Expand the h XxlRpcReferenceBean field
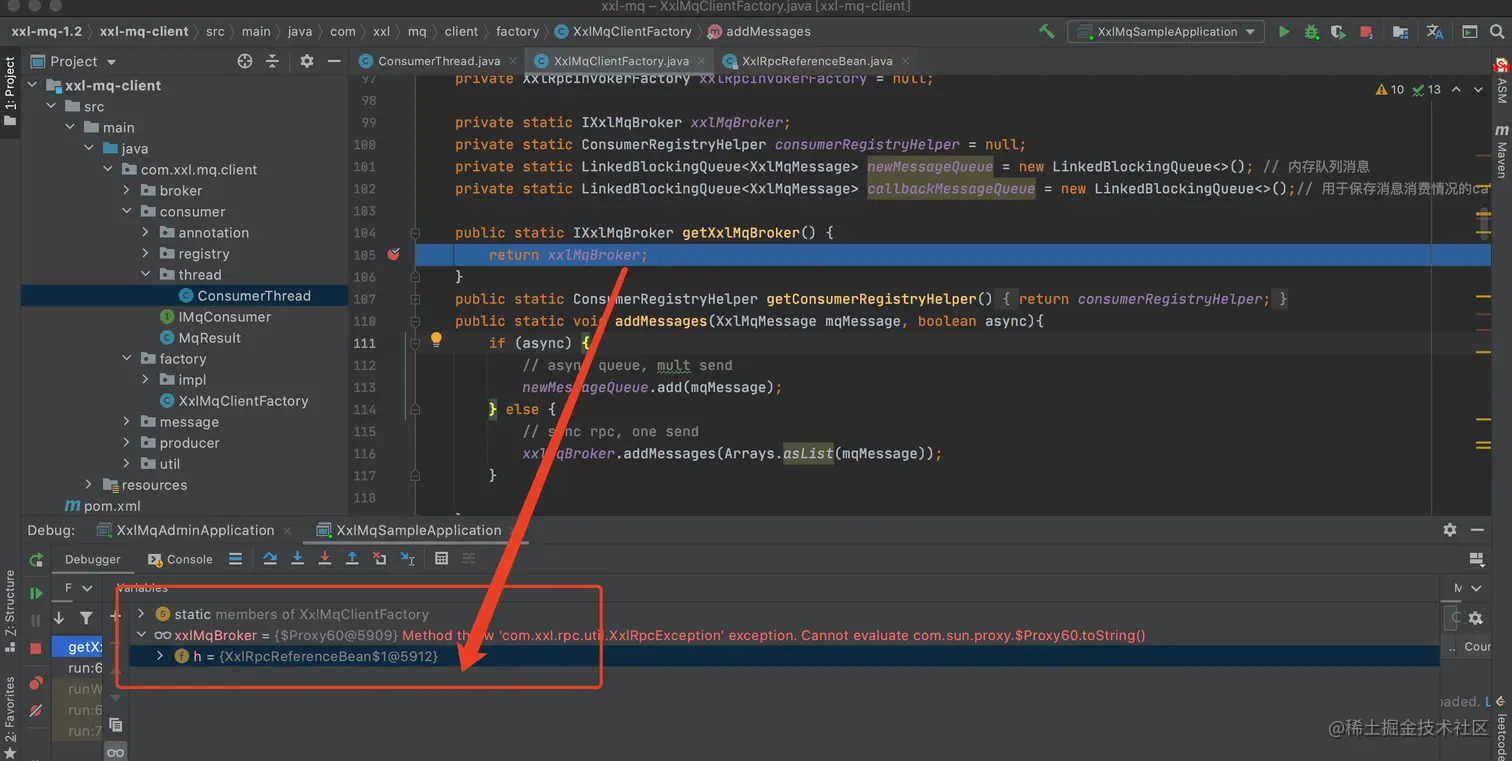Image resolution: width=1512 pixels, height=761 pixels. (x=160, y=656)
